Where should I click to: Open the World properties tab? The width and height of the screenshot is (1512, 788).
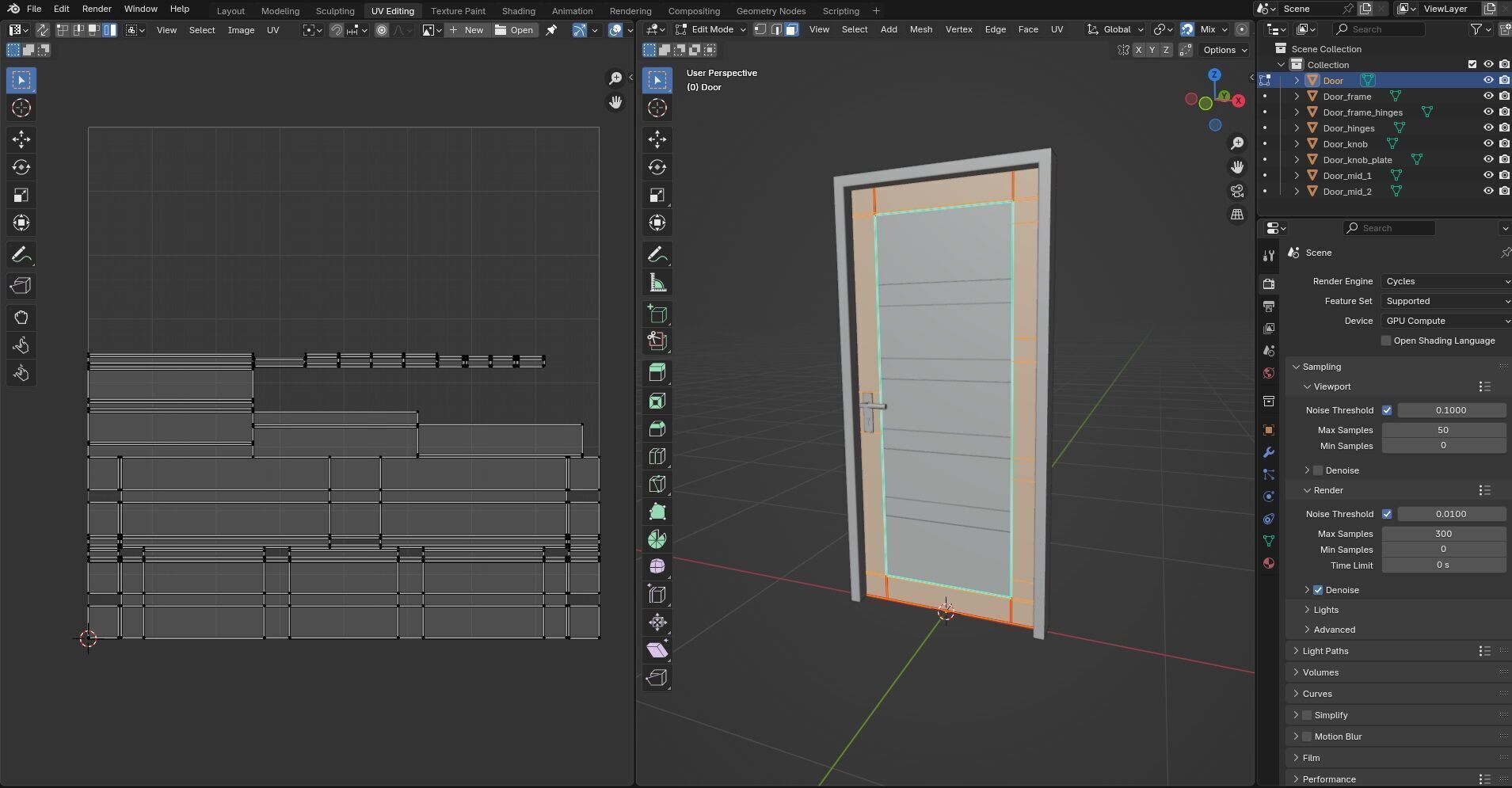1269,373
